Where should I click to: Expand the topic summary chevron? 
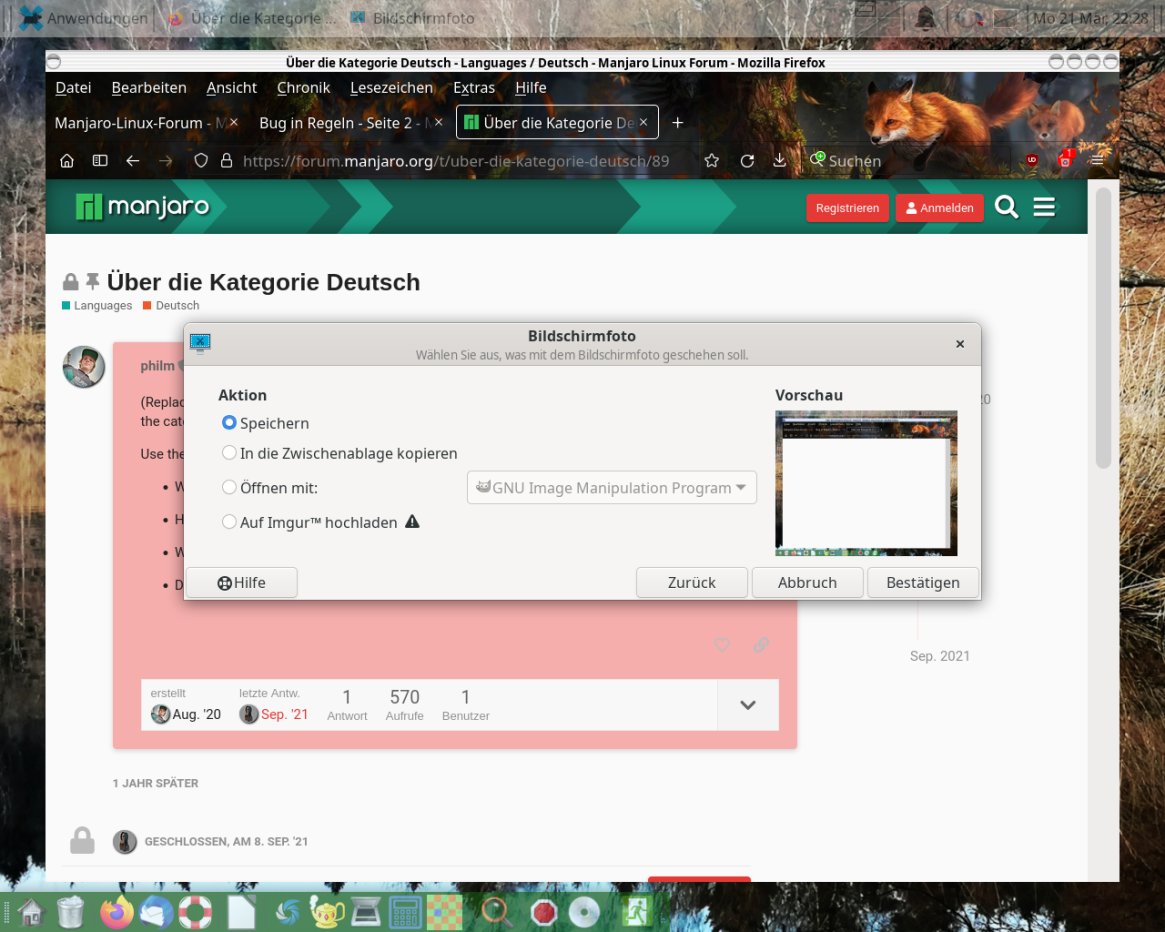[x=747, y=705]
